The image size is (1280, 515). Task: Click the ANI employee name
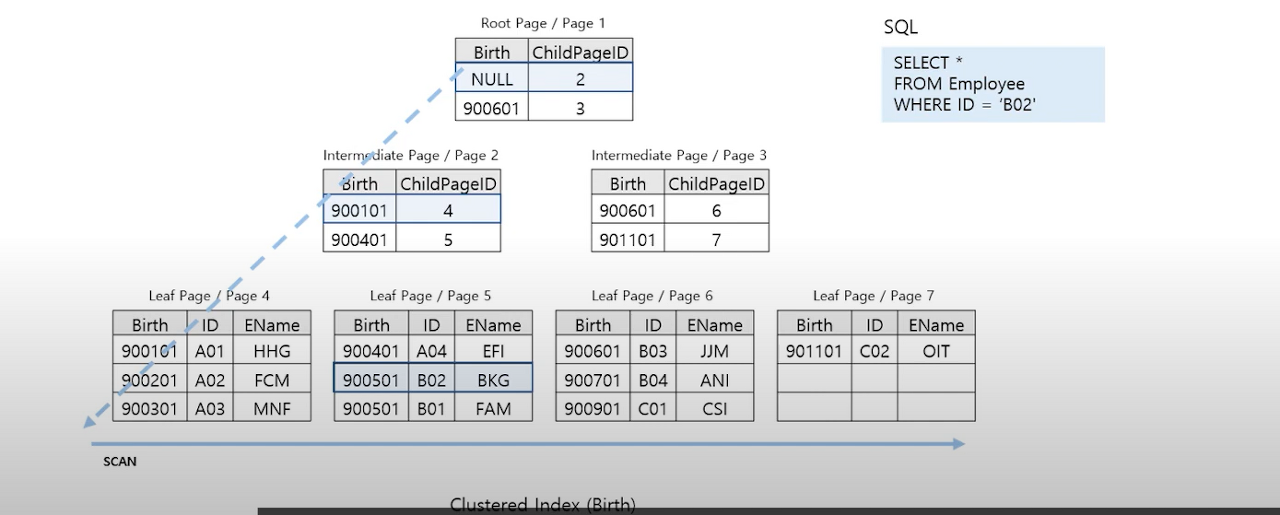point(715,380)
